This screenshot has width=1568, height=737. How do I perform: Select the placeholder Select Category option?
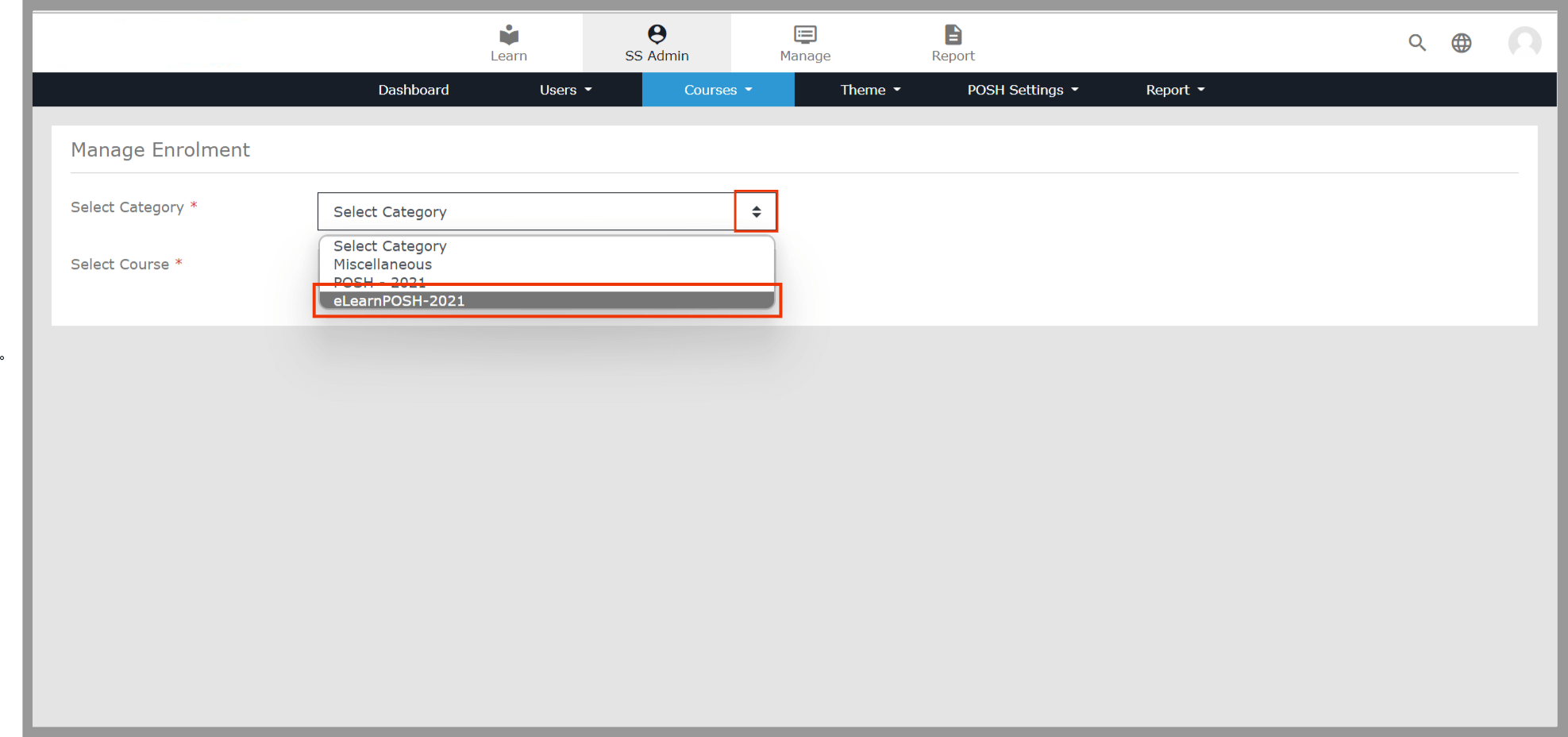(390, 246)
